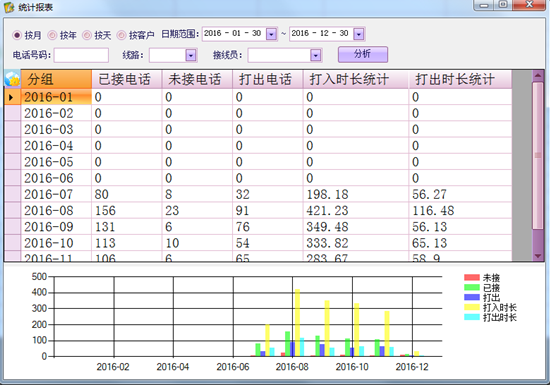Image resolution: width=550 pixels, height=385 pixels.
Task: Click the row selector arrow for 2016-01
Action: coord(12,97)
